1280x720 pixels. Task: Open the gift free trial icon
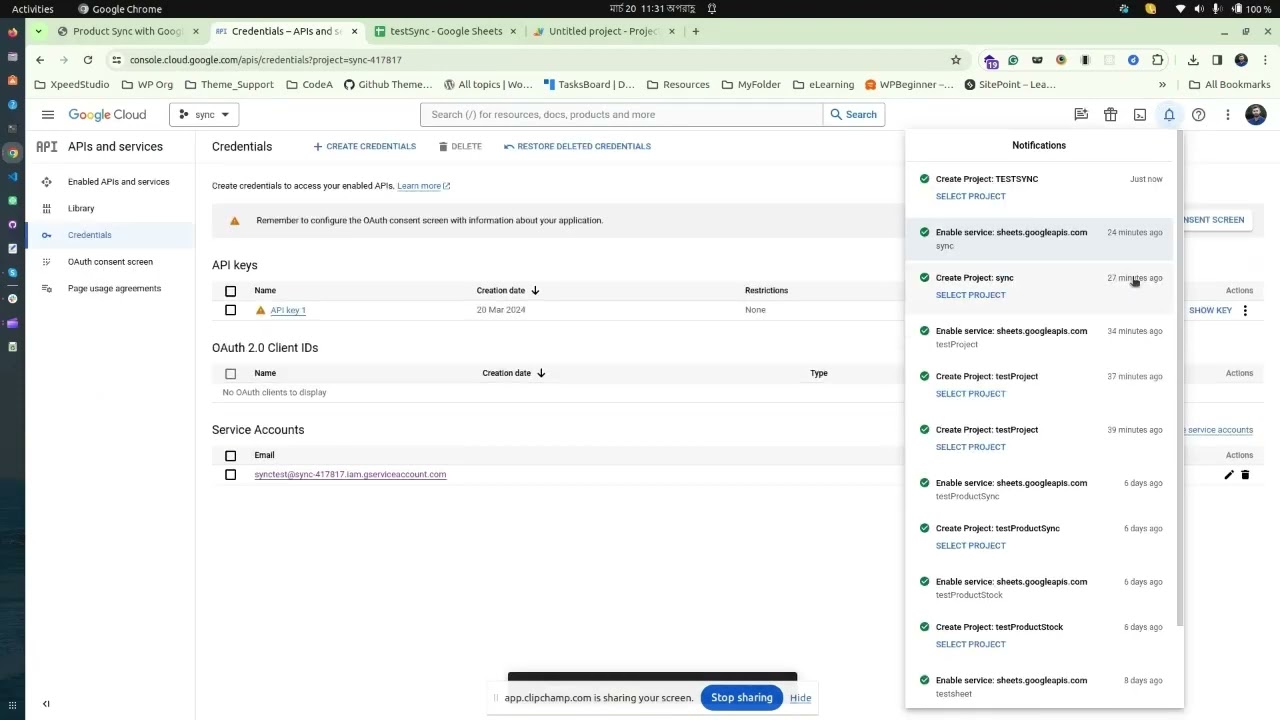click(x=1110, y=115)
